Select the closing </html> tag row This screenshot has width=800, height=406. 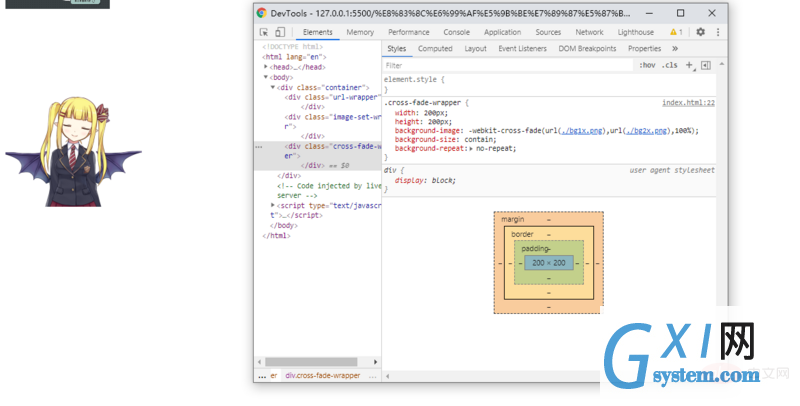click(x=276, y=236)
